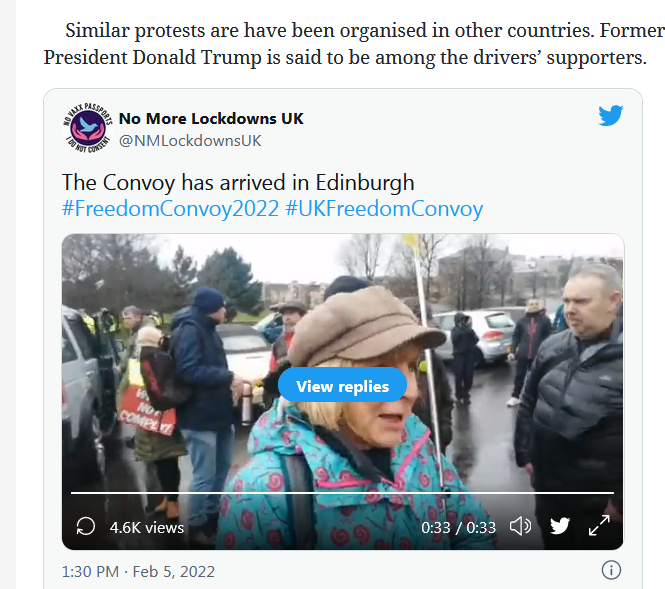The width and height of the screenshot is (665, 589).
Task: Click the tweet info icon
Action: pyautogui.click(x=611, y=570)
